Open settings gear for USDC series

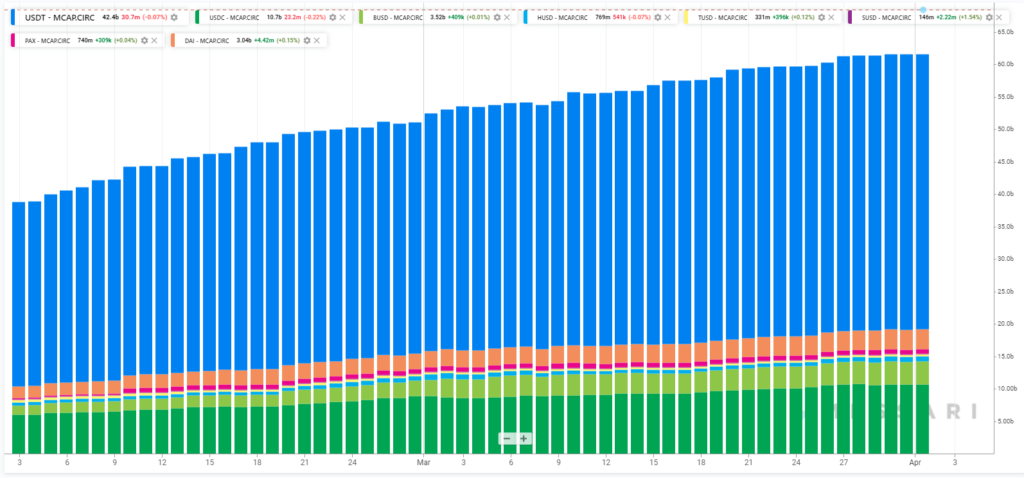[x=331, y=17]
